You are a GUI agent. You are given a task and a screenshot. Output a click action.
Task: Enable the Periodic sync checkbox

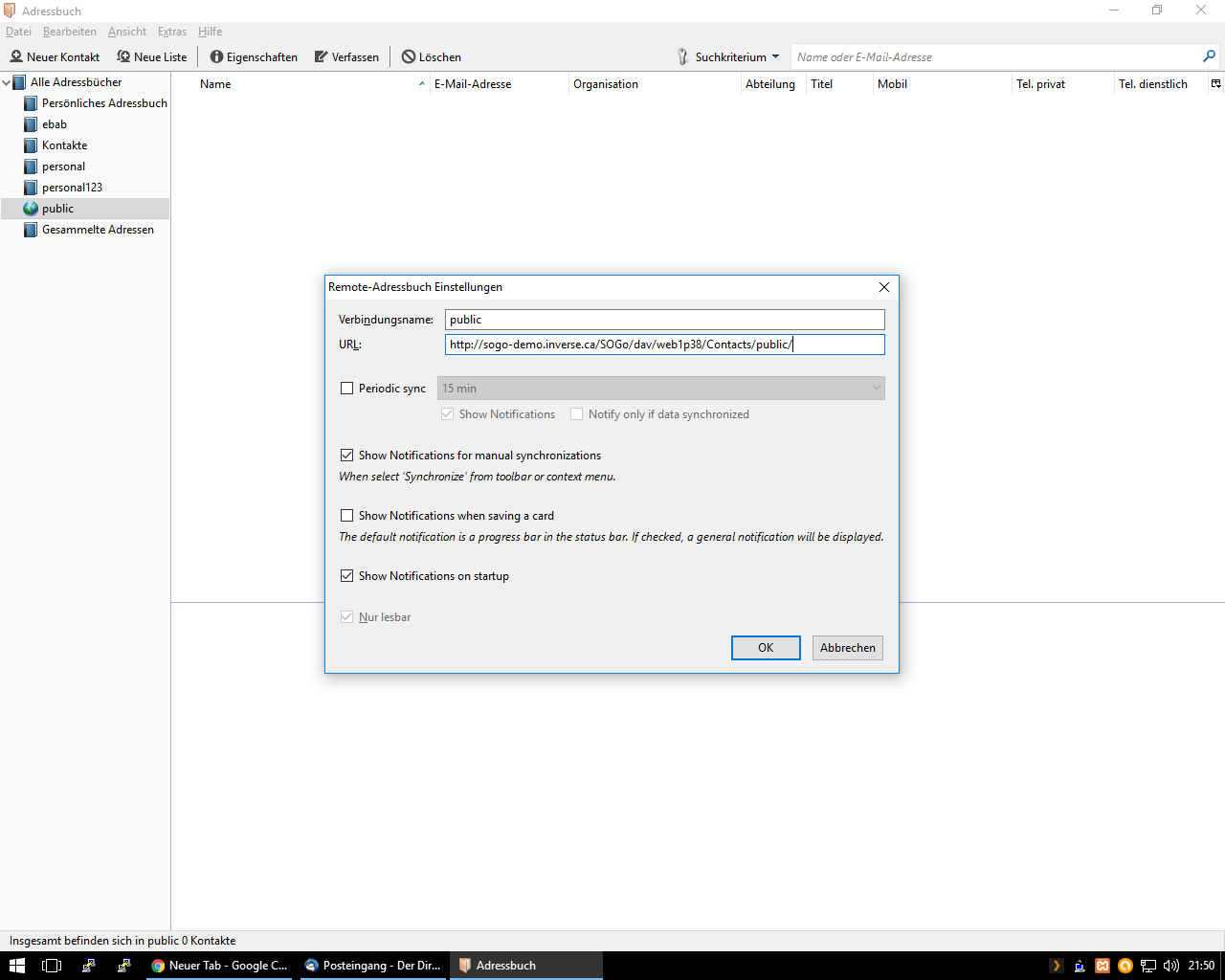point(347,389)
